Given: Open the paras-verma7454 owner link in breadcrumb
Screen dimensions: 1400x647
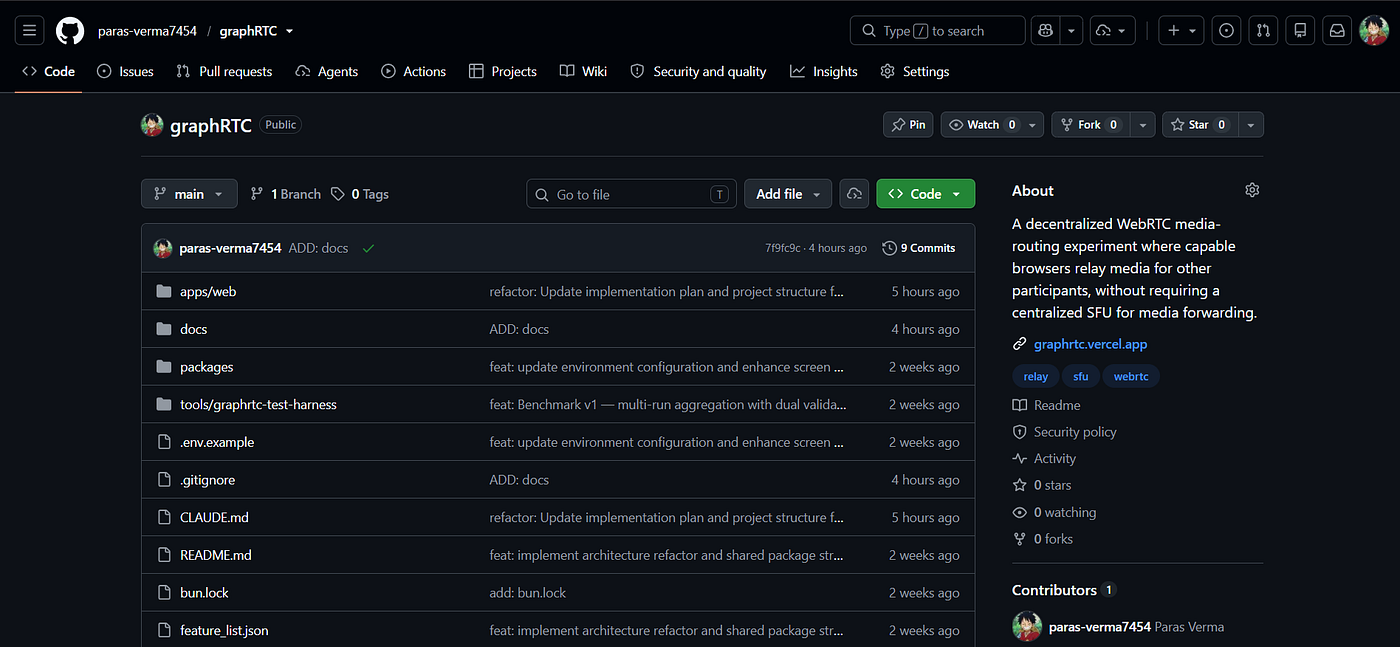Looking at the screenshot, I should point(147,31).
